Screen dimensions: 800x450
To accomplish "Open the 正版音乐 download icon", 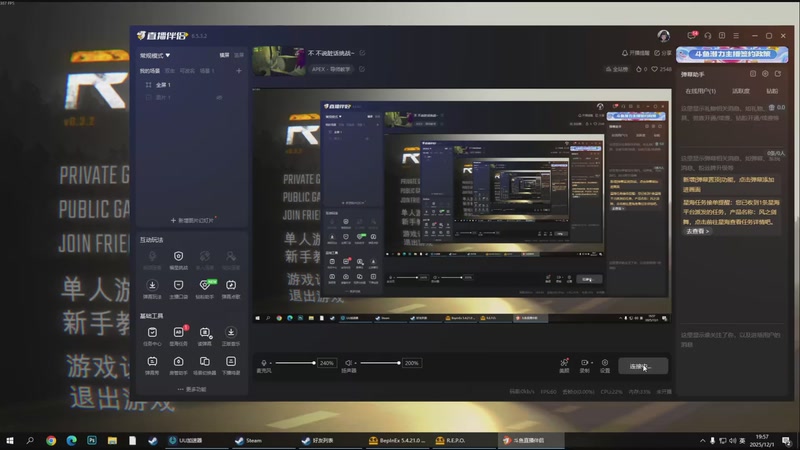I will pos(231,332).
